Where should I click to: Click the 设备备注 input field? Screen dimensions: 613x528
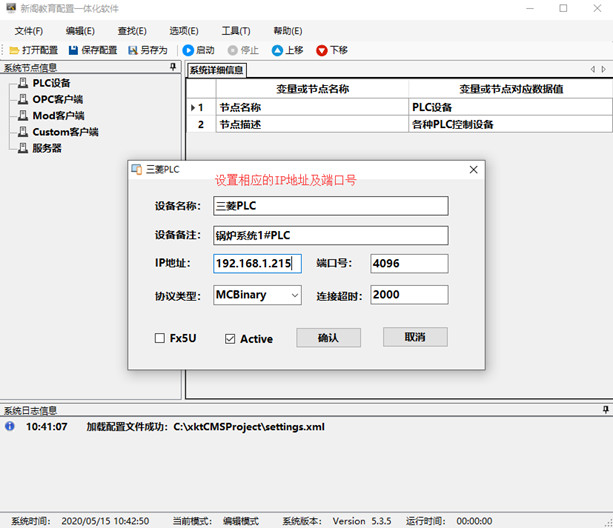click(331, 235)
